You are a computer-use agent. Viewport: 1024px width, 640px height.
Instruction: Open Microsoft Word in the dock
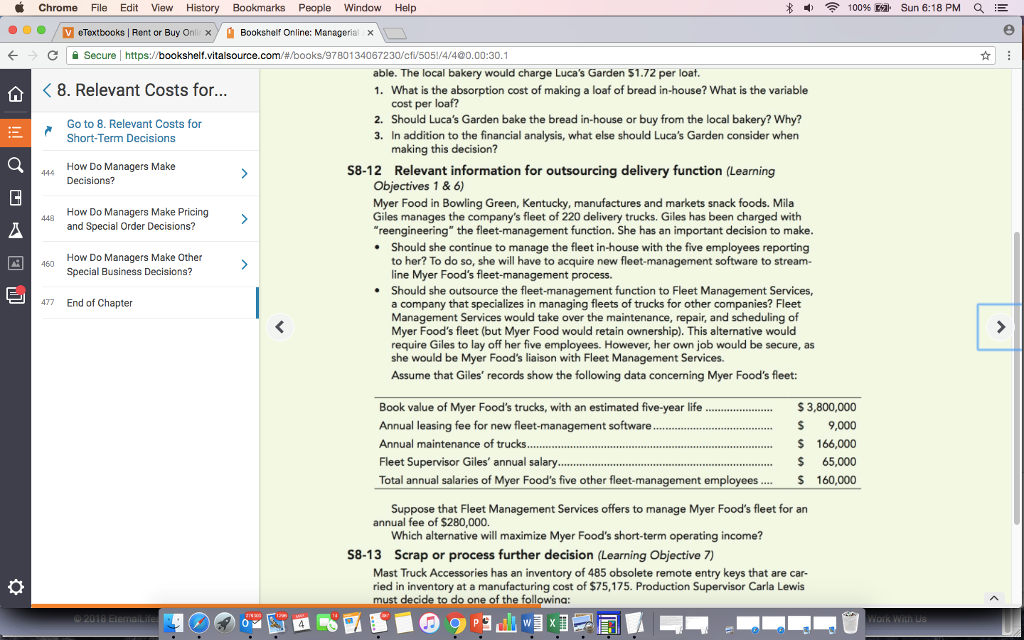tap(532, 623)
